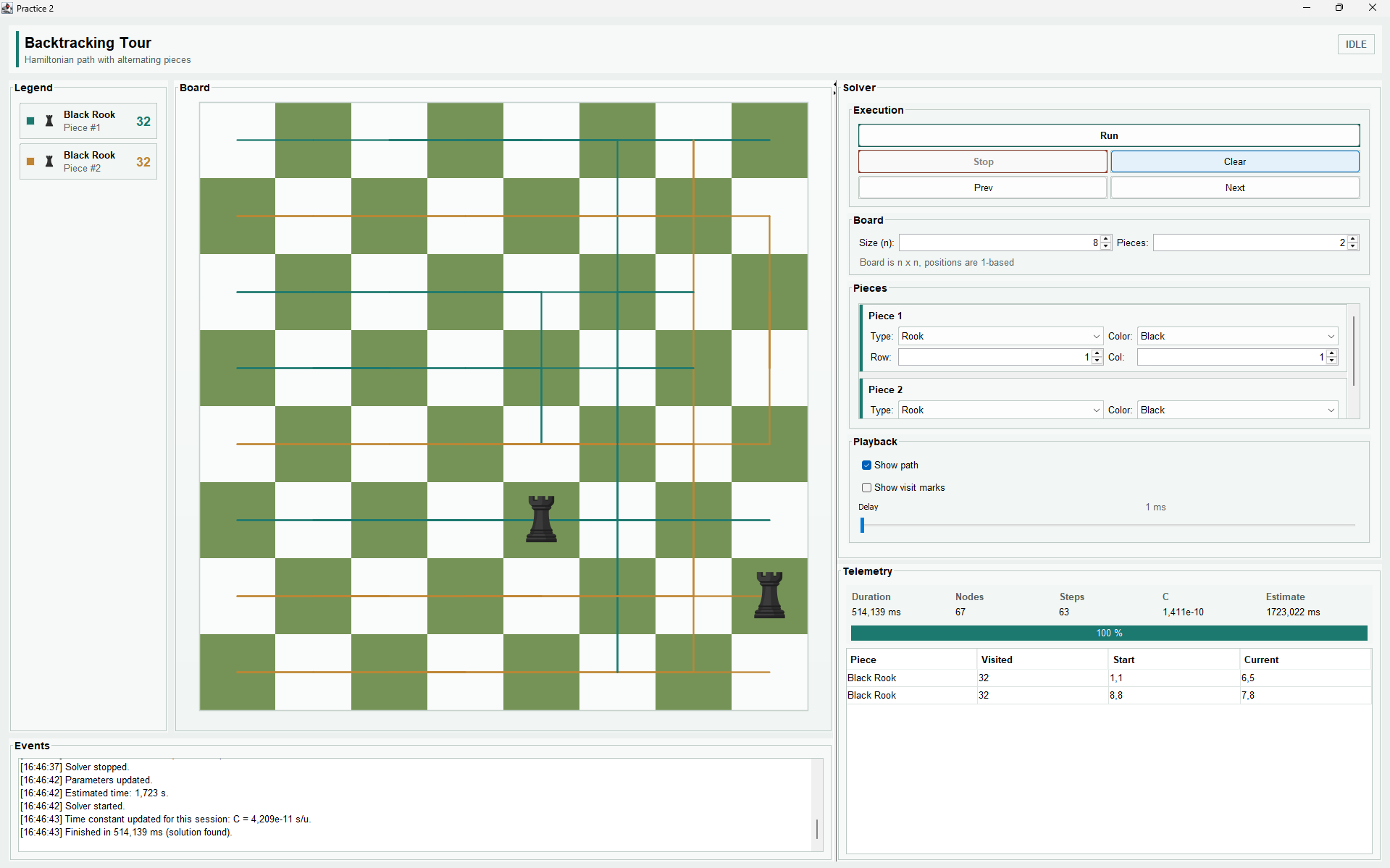Click the 'Solver started.' event log line

(x=72, y=806)
